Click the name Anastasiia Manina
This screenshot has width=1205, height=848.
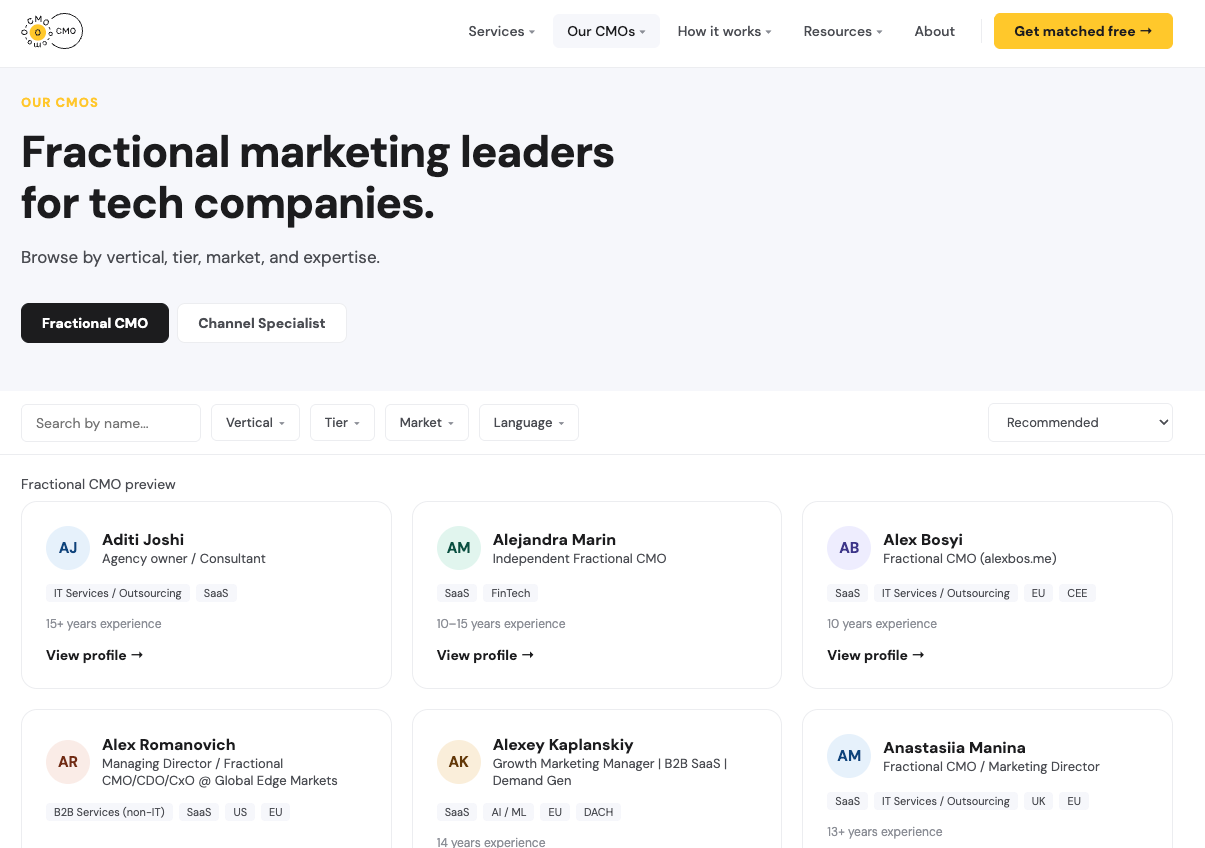[954, 747]
